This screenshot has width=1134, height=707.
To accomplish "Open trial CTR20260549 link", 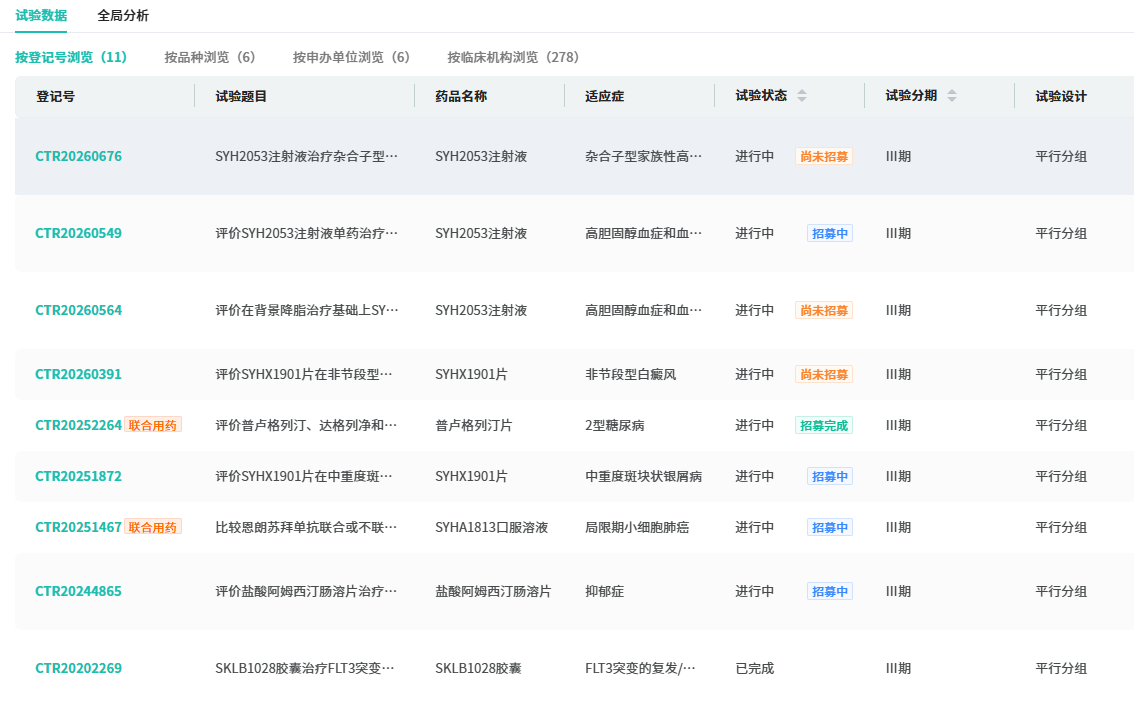I will coord(78,234).
